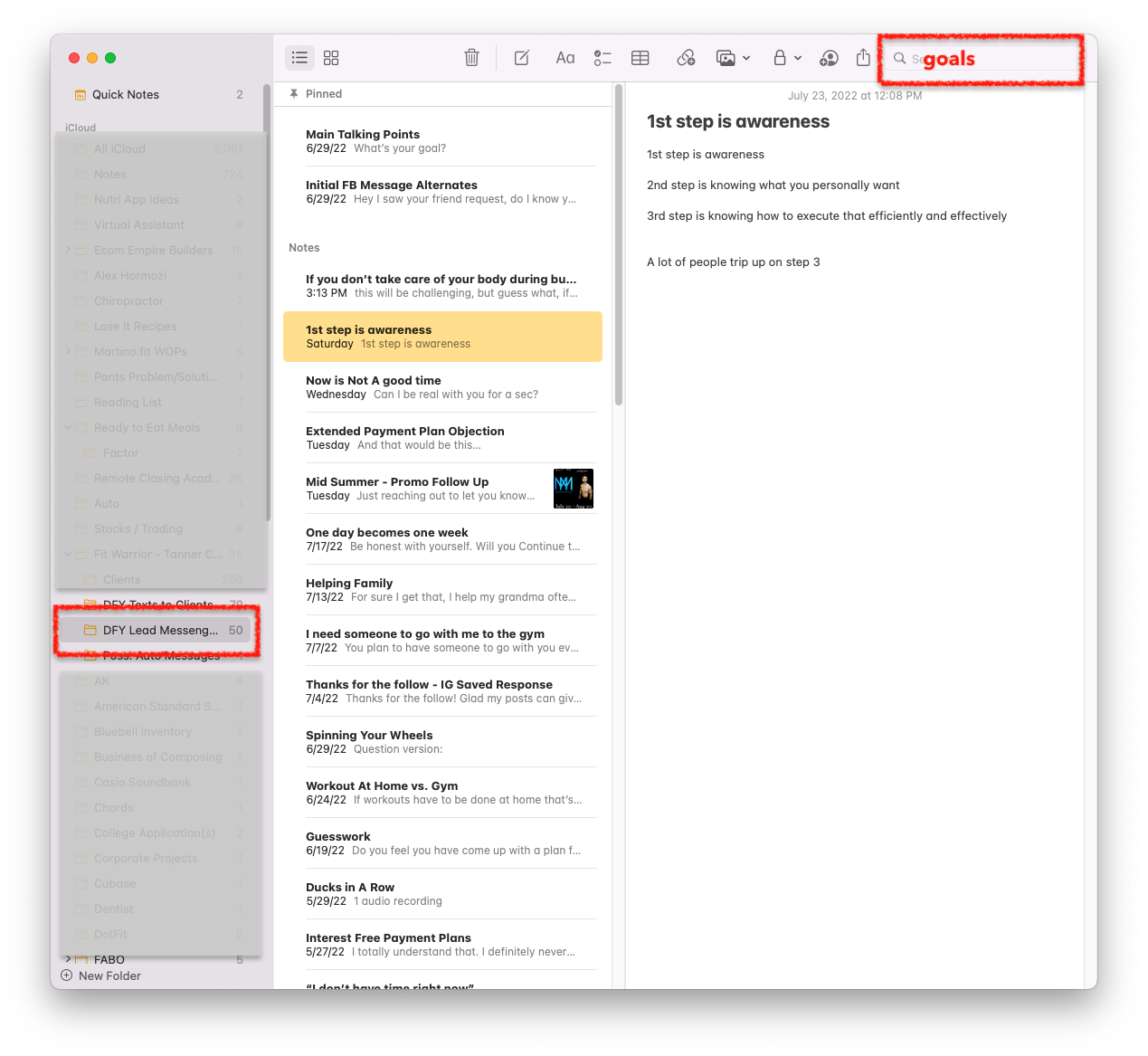Click the note date July 23, 2022

855,96
